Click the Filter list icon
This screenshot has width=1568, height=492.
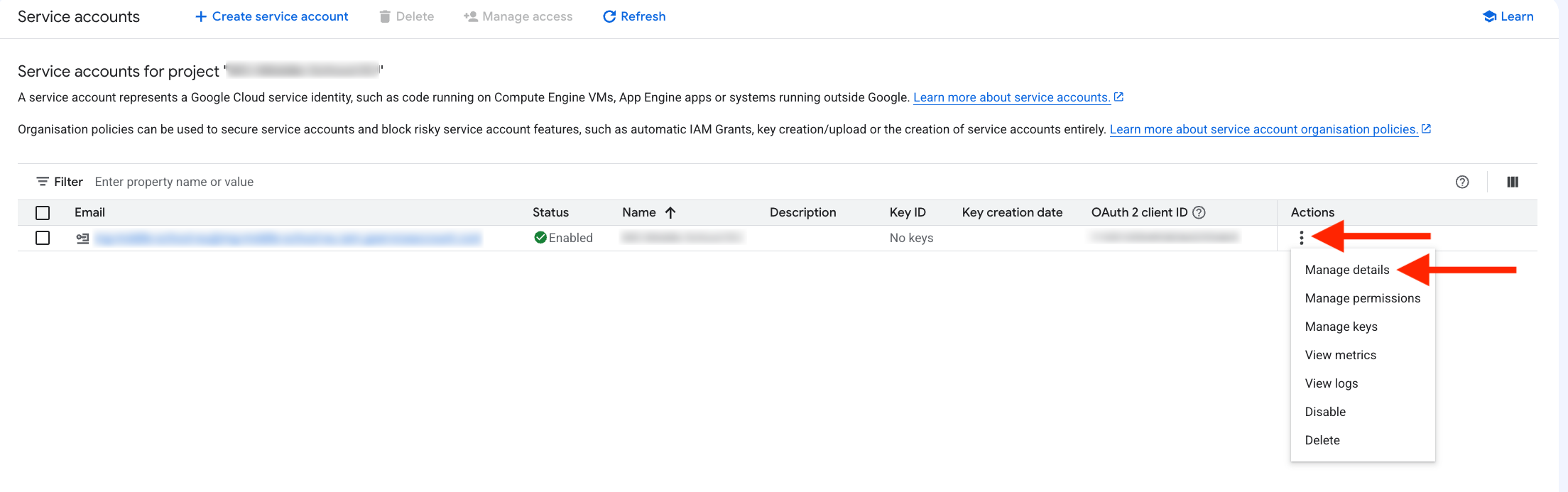pyautogui.click(x=43, y=182)
